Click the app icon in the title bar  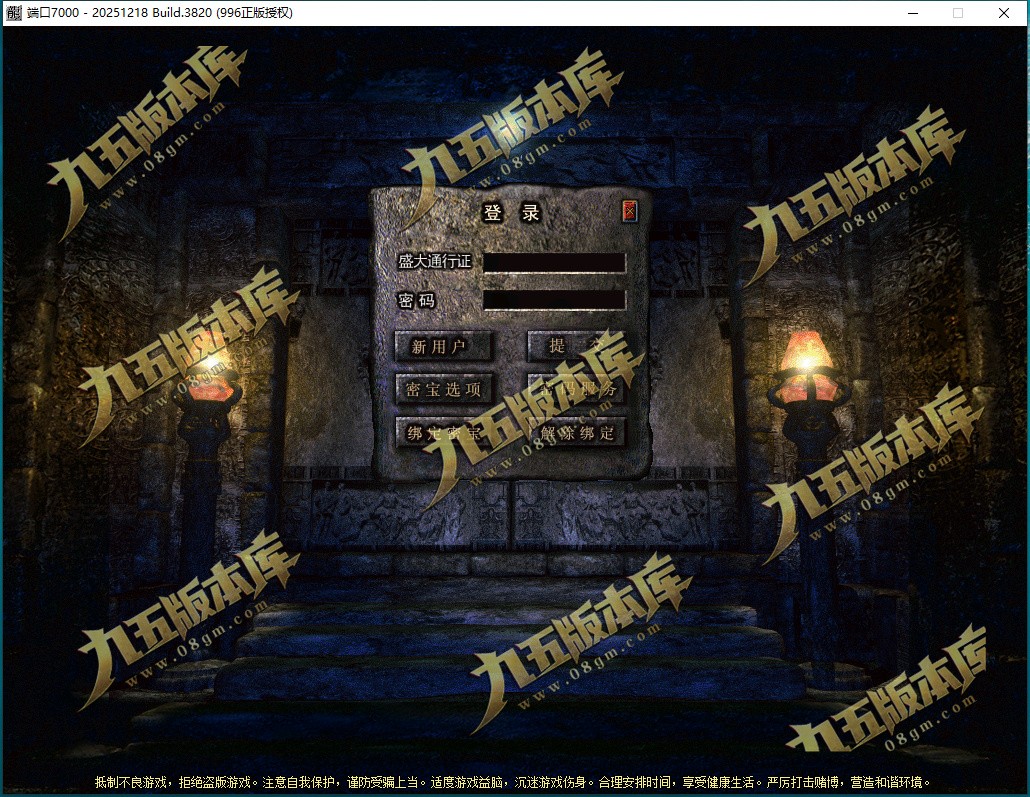[x=13, y=12]
